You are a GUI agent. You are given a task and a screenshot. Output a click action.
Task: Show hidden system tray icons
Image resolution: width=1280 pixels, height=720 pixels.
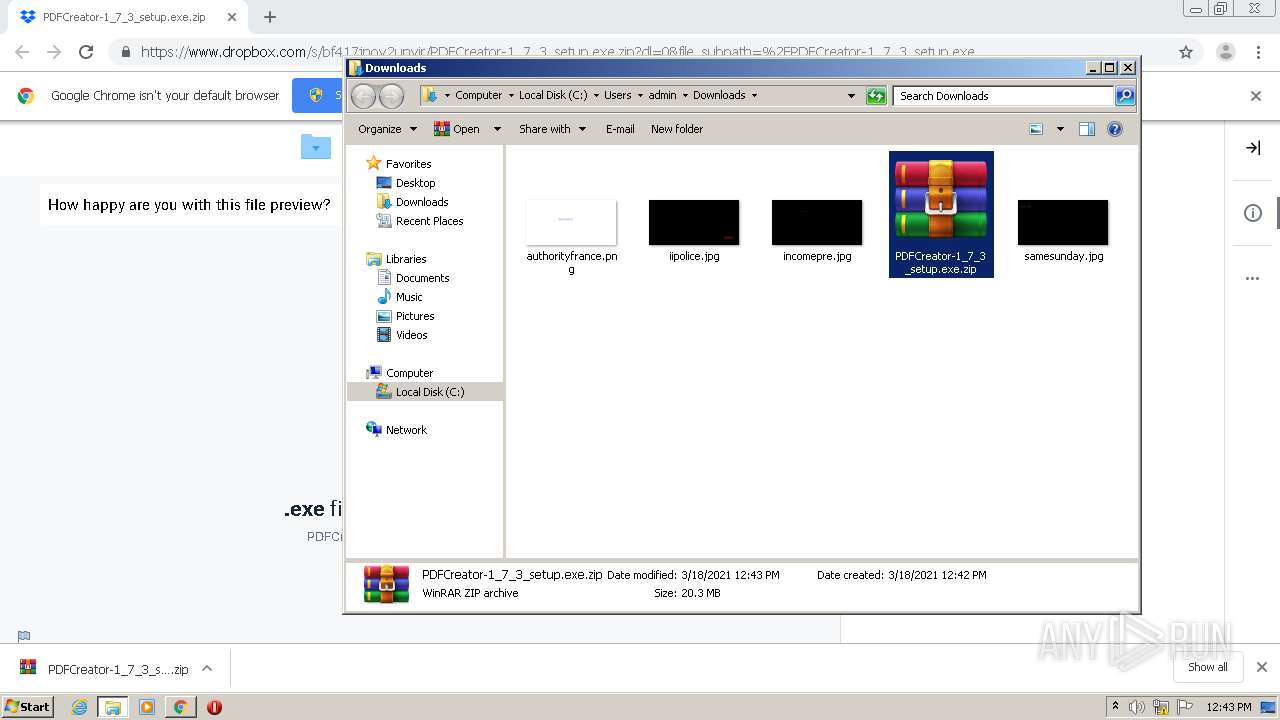point(1115,707)
